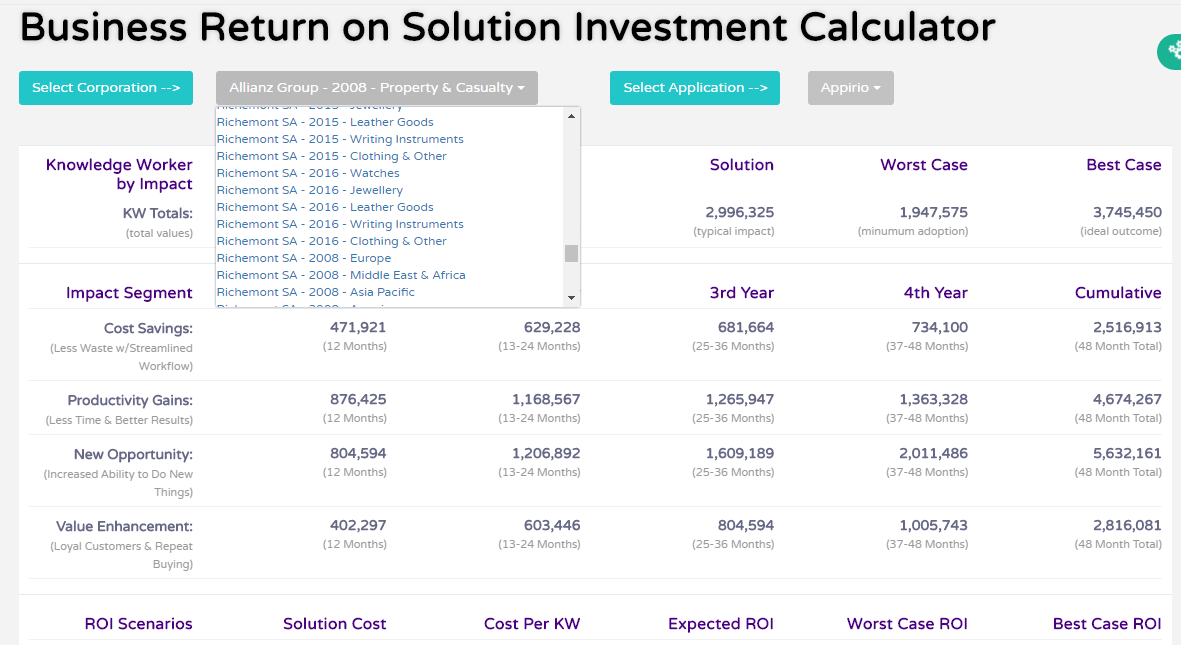Open the Allianz Group corporation dropdown
The image size is (1181, 645).
[377, 88]
